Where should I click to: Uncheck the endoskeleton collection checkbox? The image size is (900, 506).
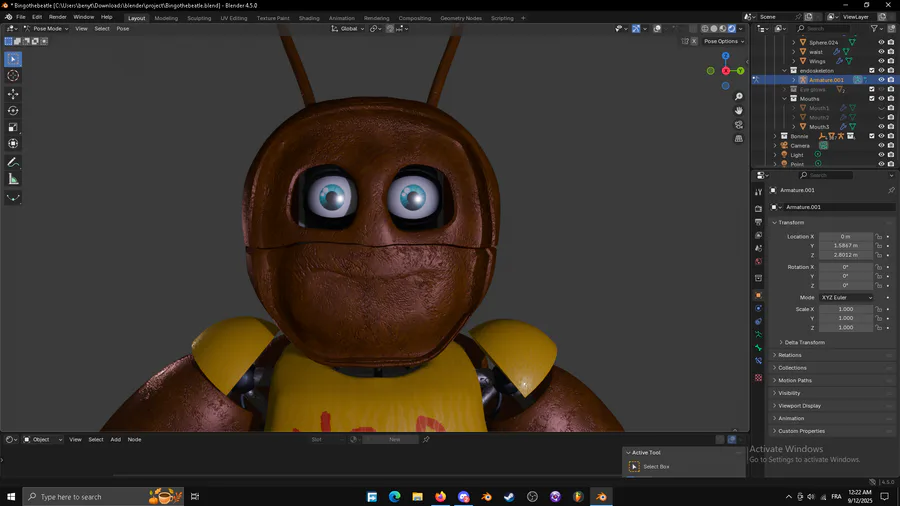872,71
